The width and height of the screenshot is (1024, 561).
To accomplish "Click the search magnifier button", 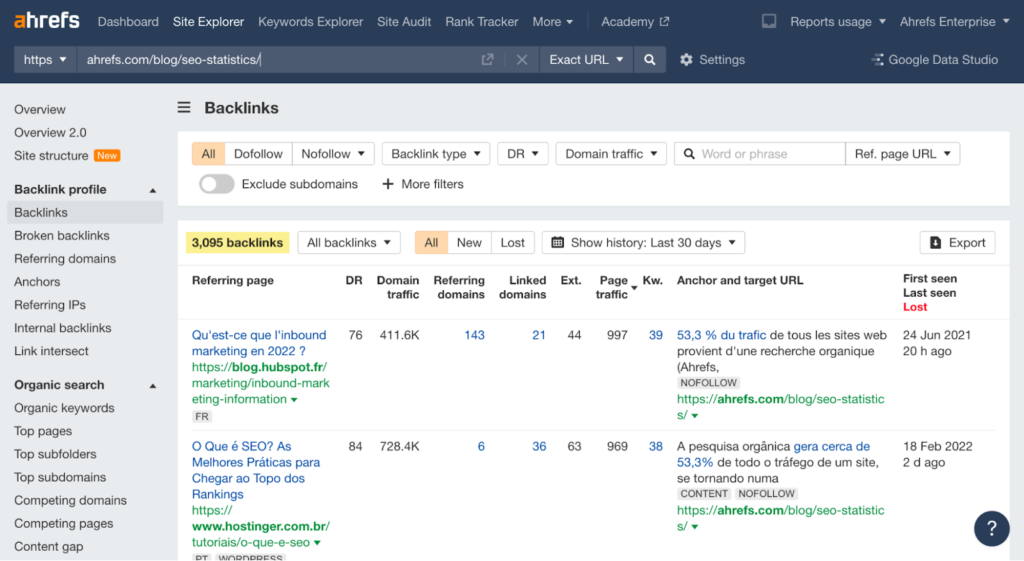I will pyautogui.click(x=650, y=60).
